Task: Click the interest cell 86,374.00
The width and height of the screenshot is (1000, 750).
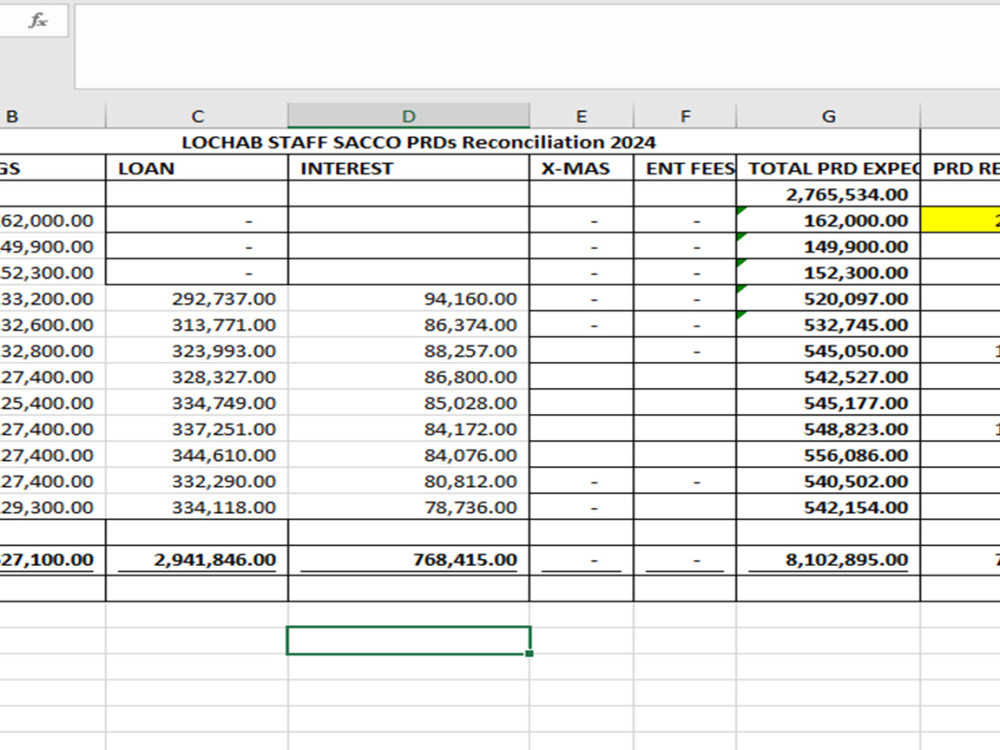Action: (x=409, y=325)
